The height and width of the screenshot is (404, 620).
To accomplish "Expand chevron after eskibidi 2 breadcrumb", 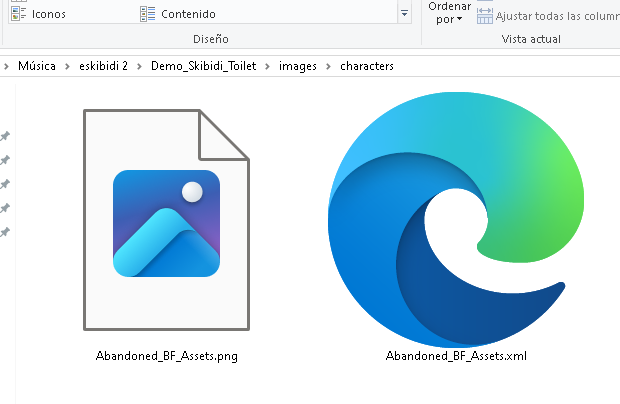I will 139,66.
